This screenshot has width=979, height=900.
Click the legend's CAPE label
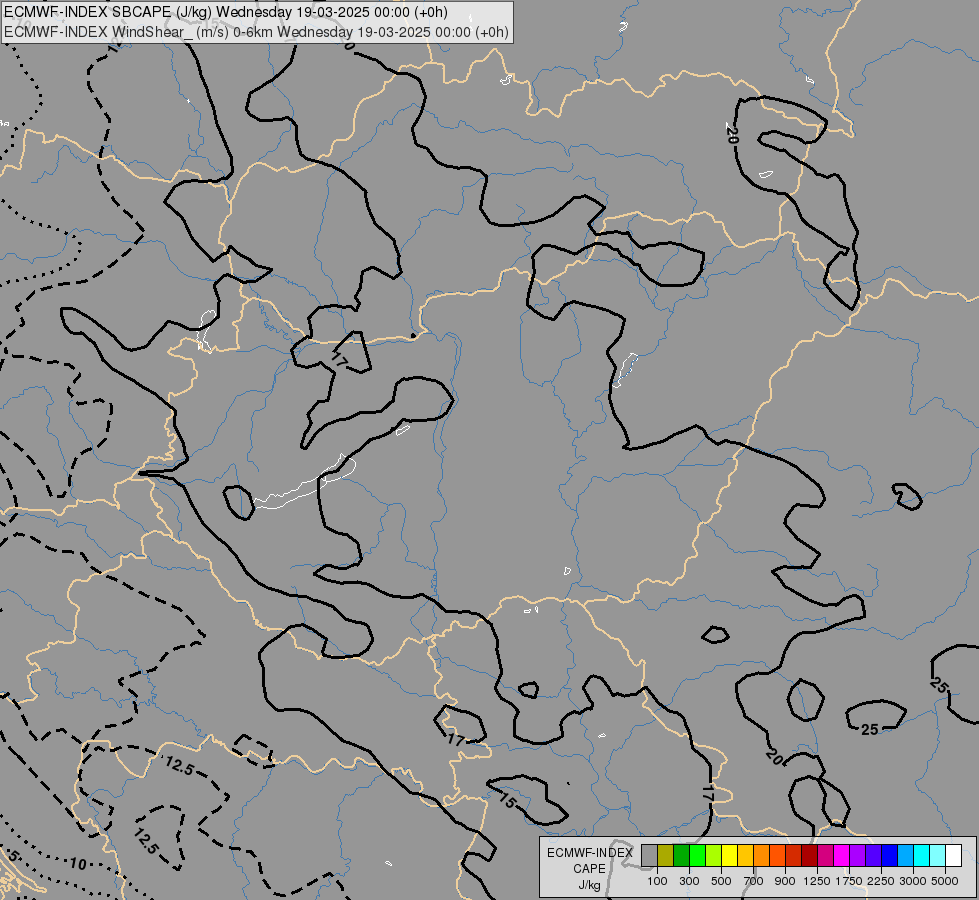[x=589, y=869]
